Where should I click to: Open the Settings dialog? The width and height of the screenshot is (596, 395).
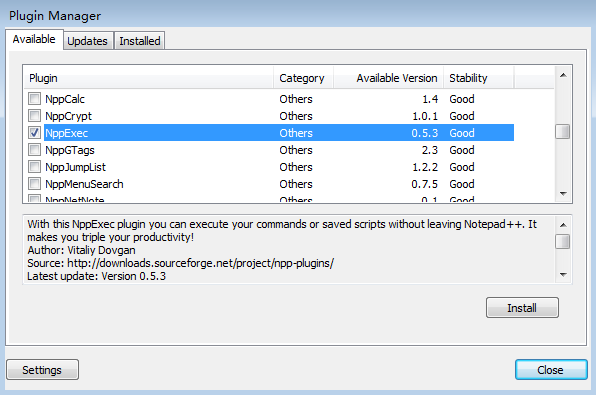click(x=42, y=370)
